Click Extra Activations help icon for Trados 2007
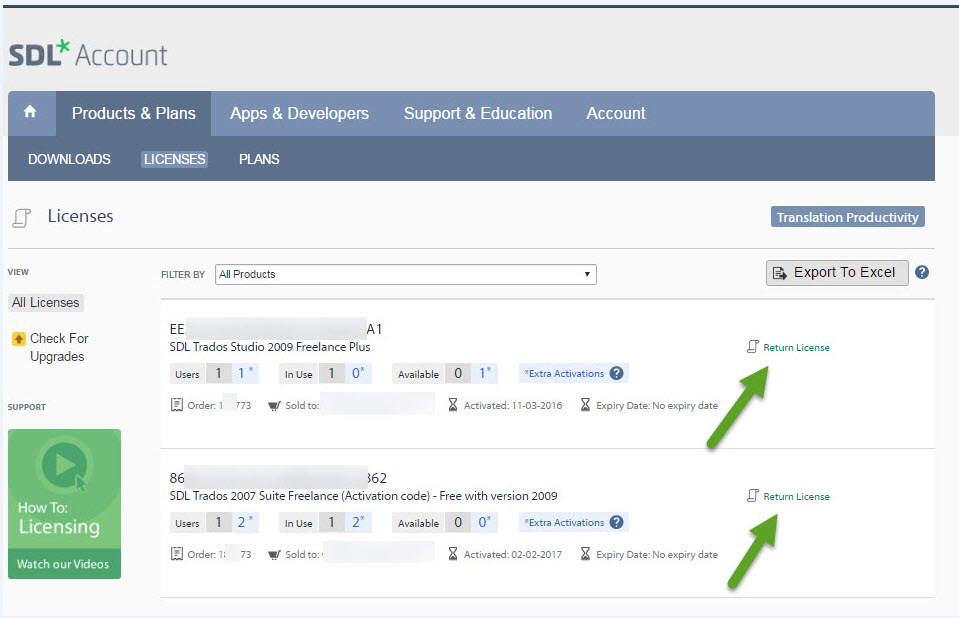The image size is (959, 618). 616,522
